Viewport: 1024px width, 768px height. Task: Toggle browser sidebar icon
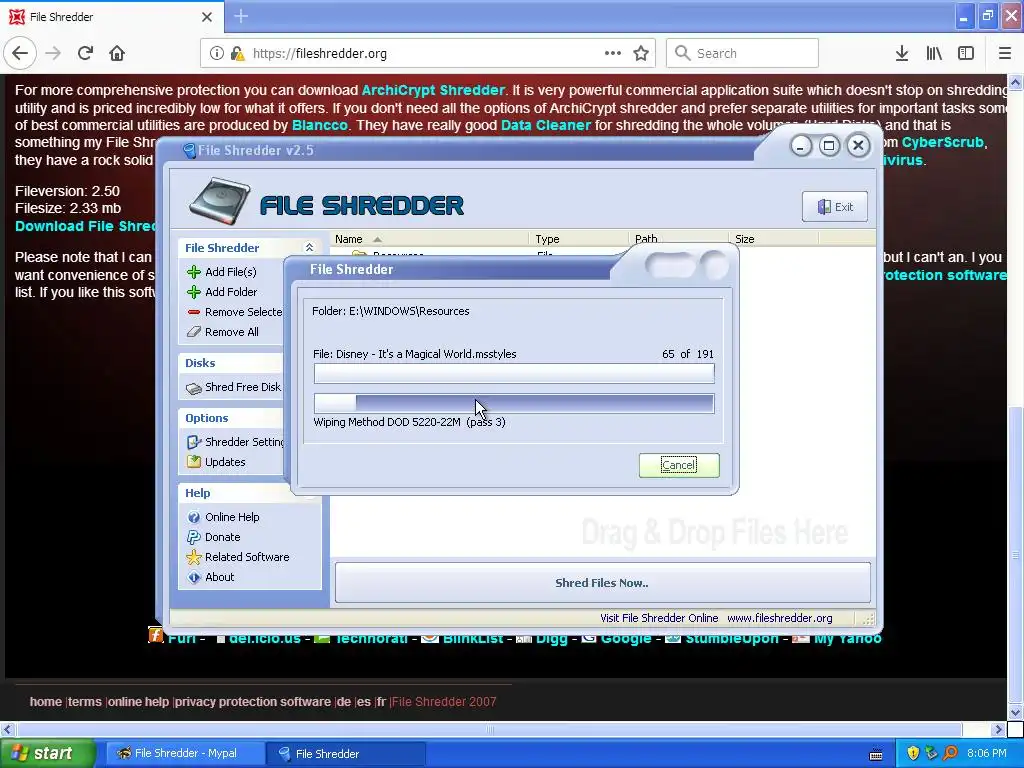966,54
